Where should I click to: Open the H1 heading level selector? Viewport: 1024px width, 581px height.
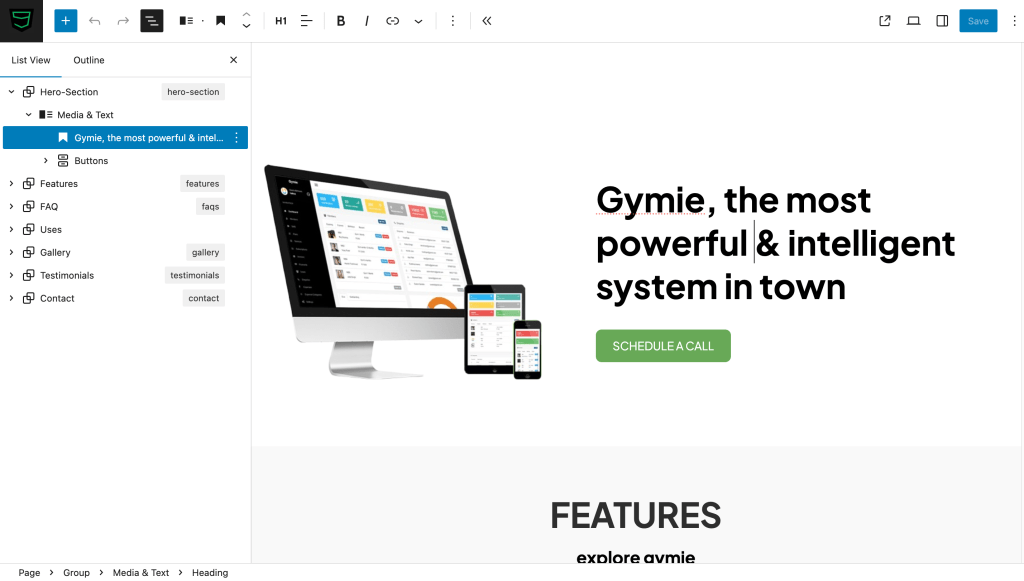[281, 21]
